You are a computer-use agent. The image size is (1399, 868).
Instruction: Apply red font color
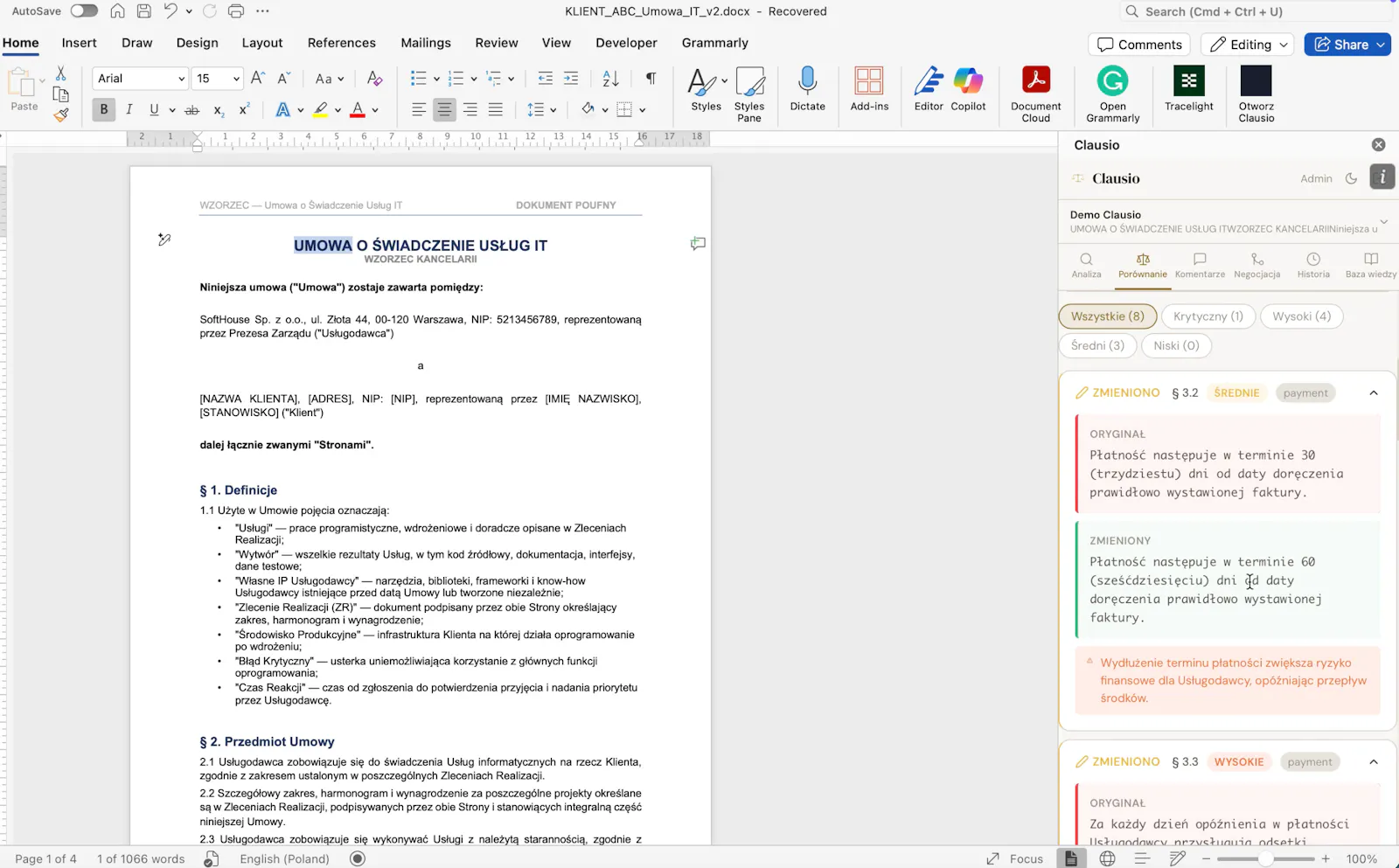357,110
